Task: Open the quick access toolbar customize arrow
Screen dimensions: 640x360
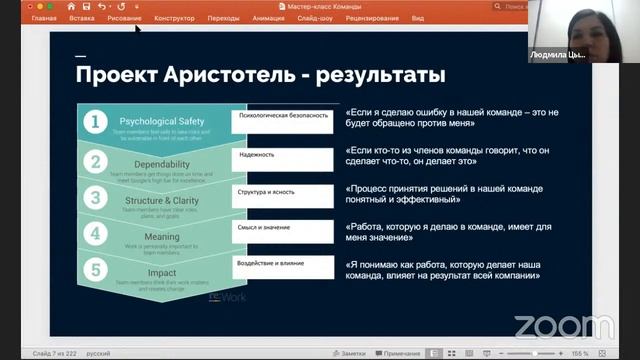Action: pyautogui.click(x=137, y=7)
